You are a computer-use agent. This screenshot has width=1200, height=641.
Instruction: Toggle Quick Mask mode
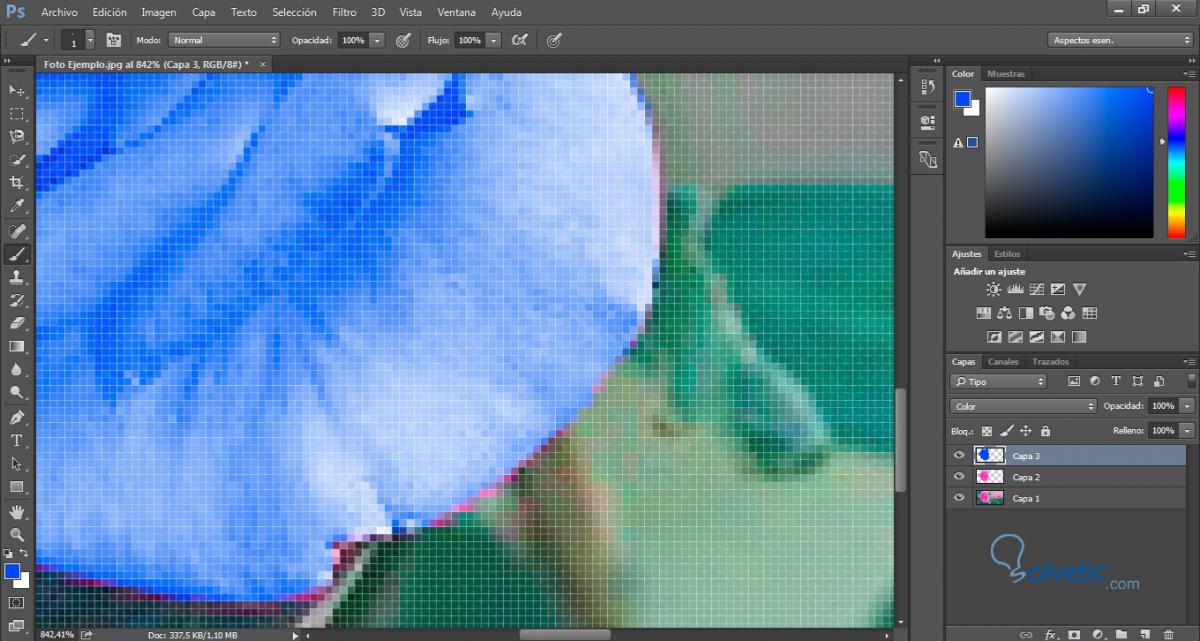pos(17,603)
